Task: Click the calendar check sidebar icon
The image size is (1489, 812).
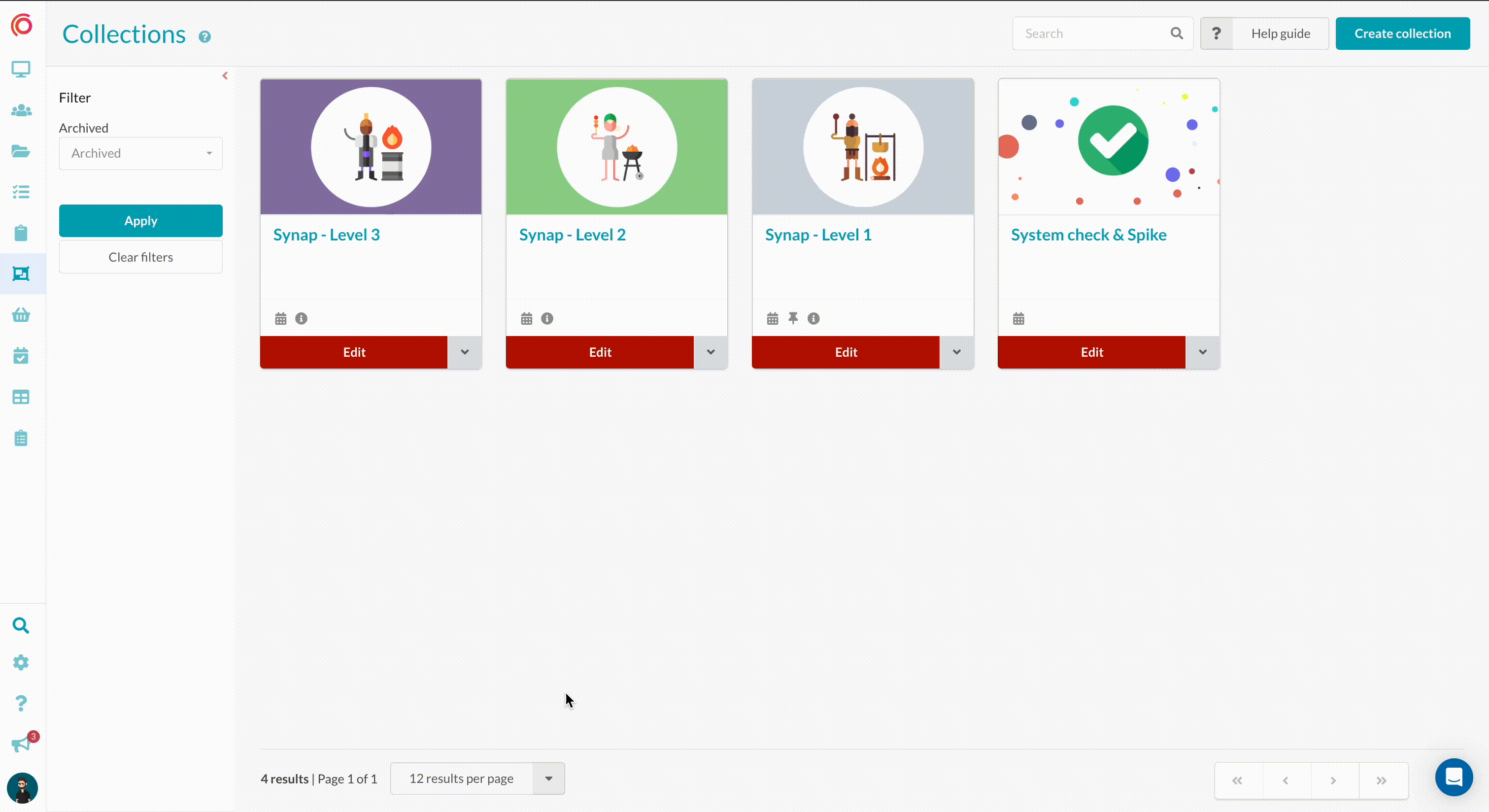Action: [21, 356]
